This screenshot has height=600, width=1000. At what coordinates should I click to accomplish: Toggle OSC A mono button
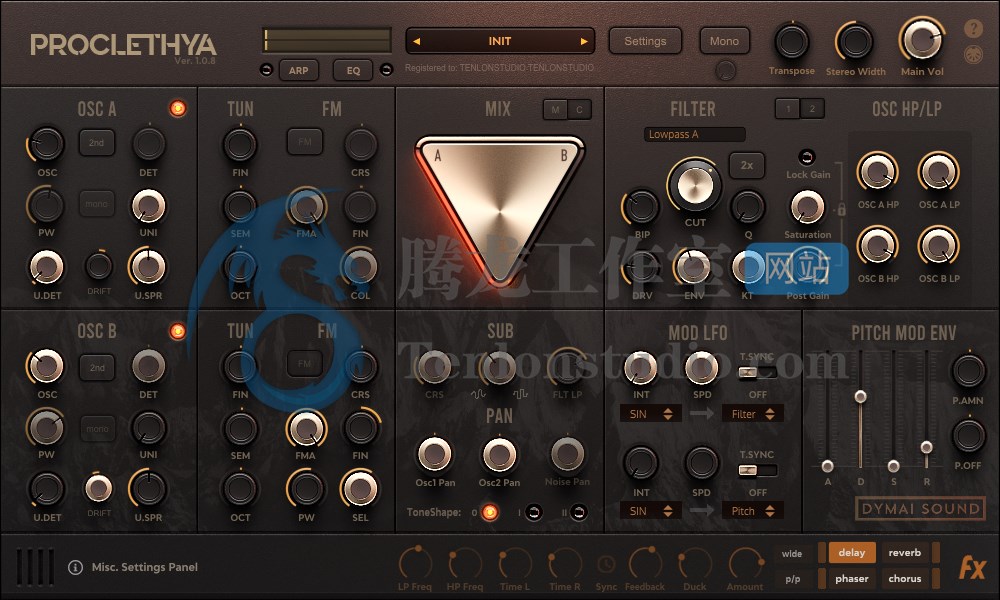click(x=97, y=204)
